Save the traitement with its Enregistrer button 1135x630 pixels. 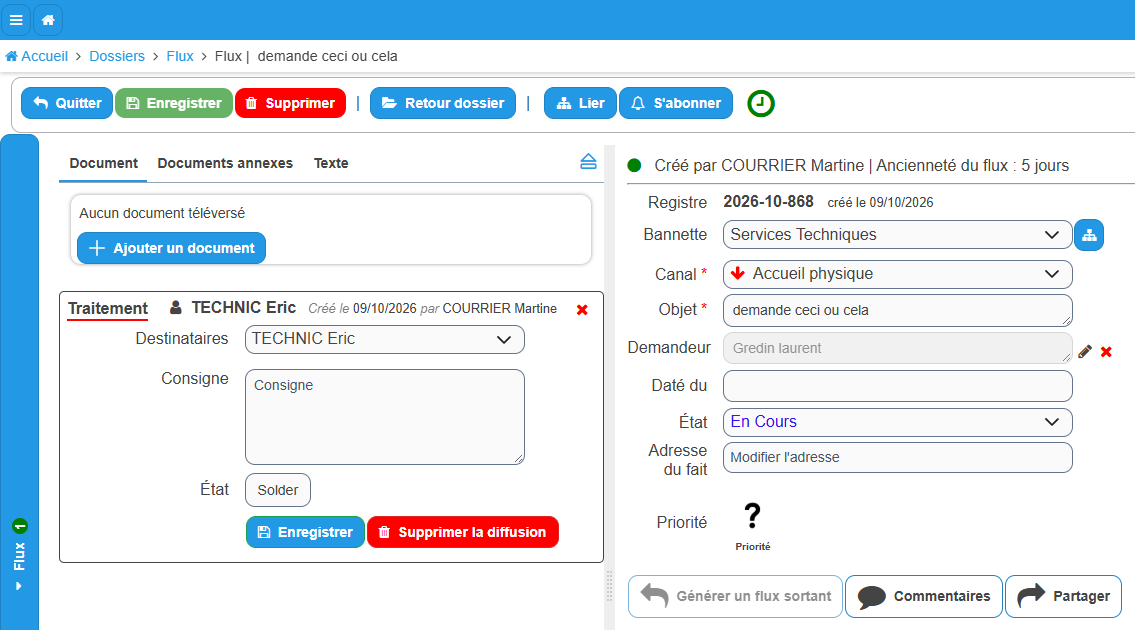coord(305,532)
